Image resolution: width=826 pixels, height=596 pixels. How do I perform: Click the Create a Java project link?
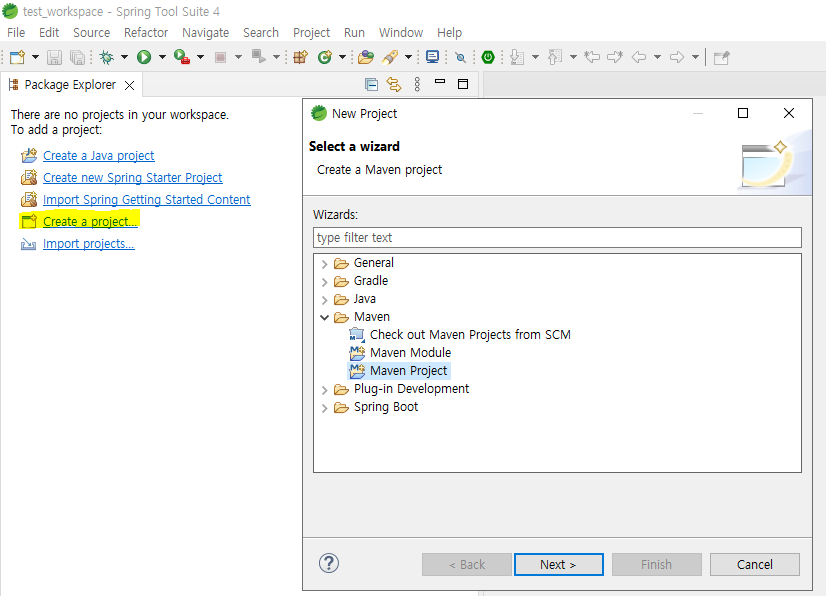[99, 156]
